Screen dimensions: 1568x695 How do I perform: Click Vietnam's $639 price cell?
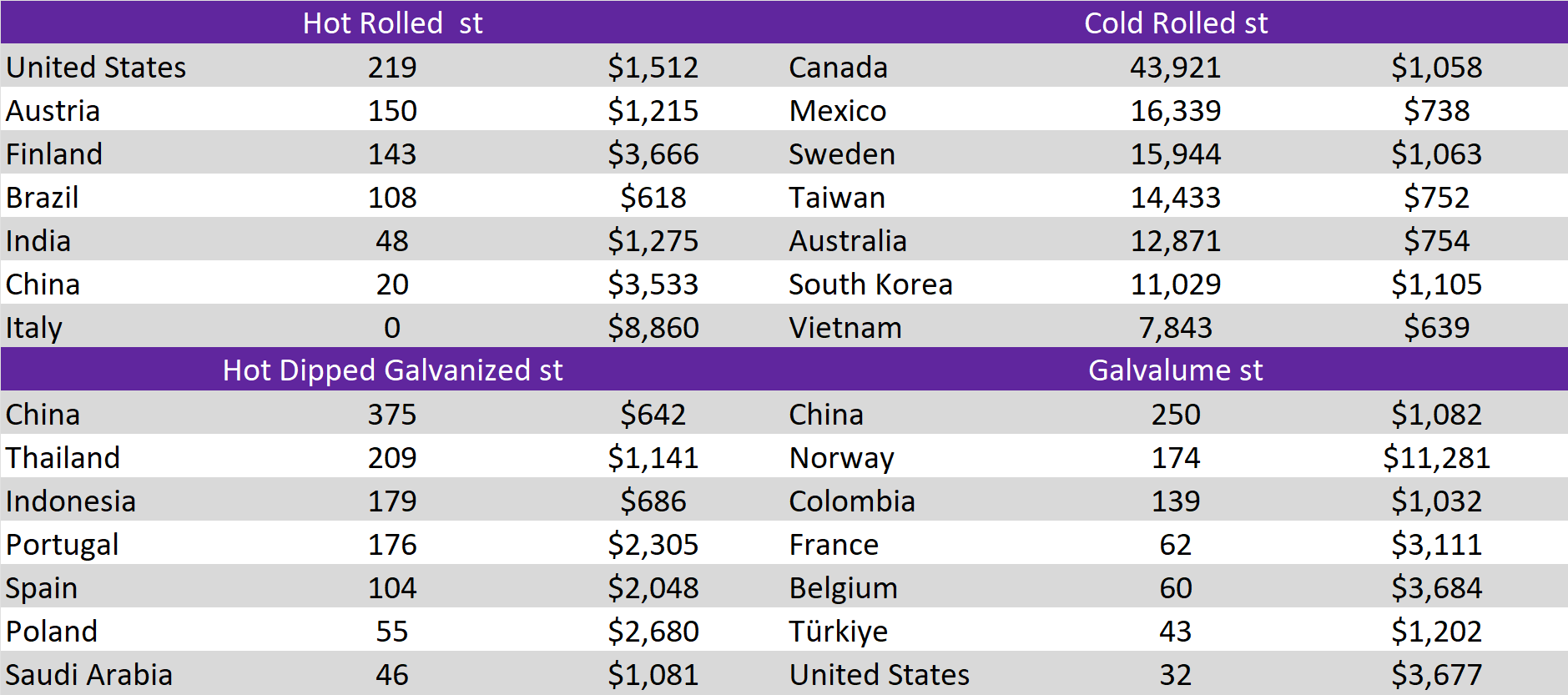click(x=1436, y=327)
